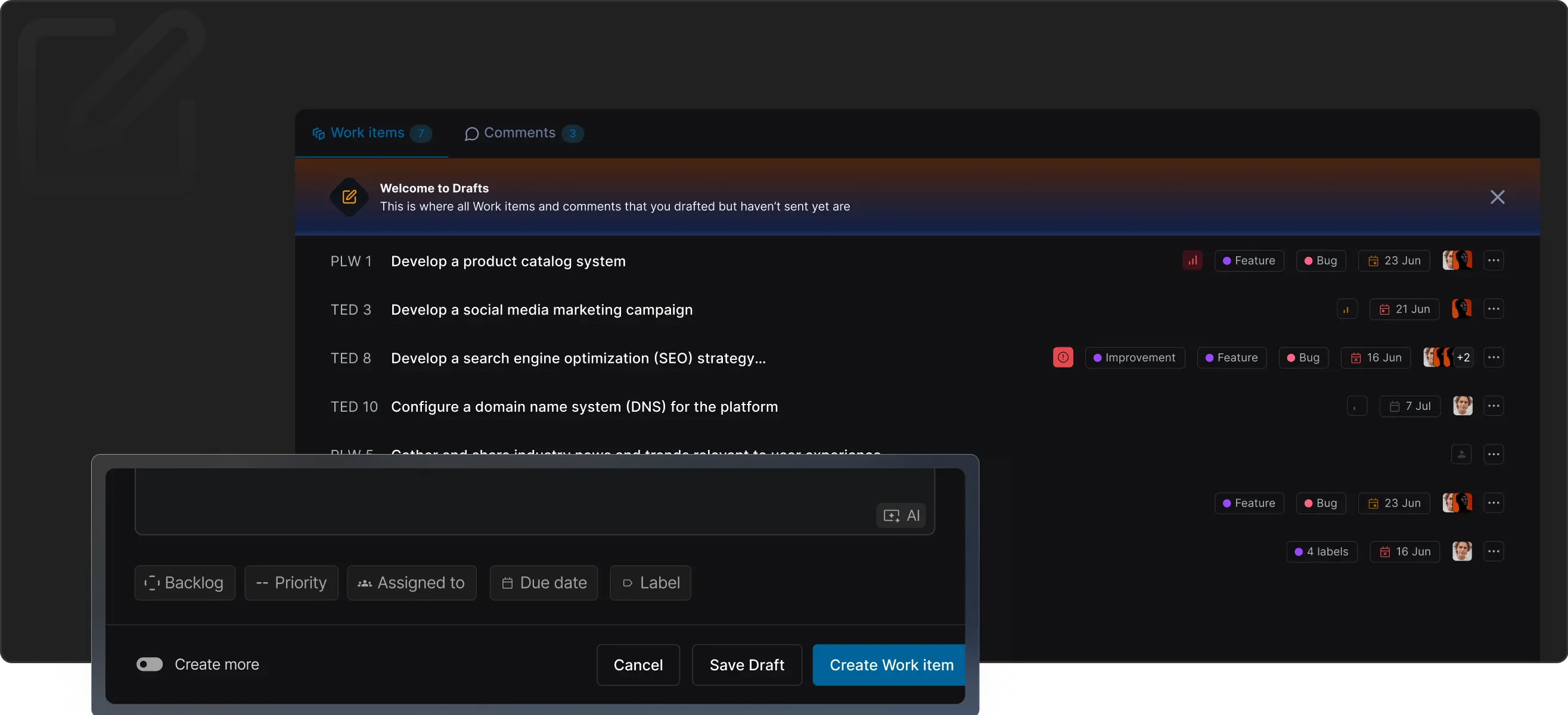Click the Save Draft button

click(x=746, y=665)
